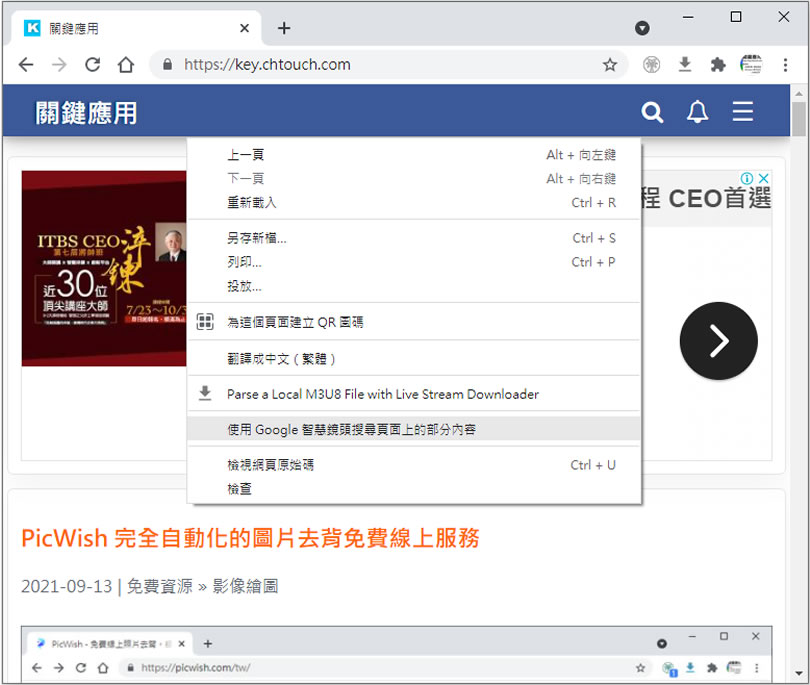
Task: Click the downloader extension arrow icon in toolbar
Action: (x=685, y=65)
